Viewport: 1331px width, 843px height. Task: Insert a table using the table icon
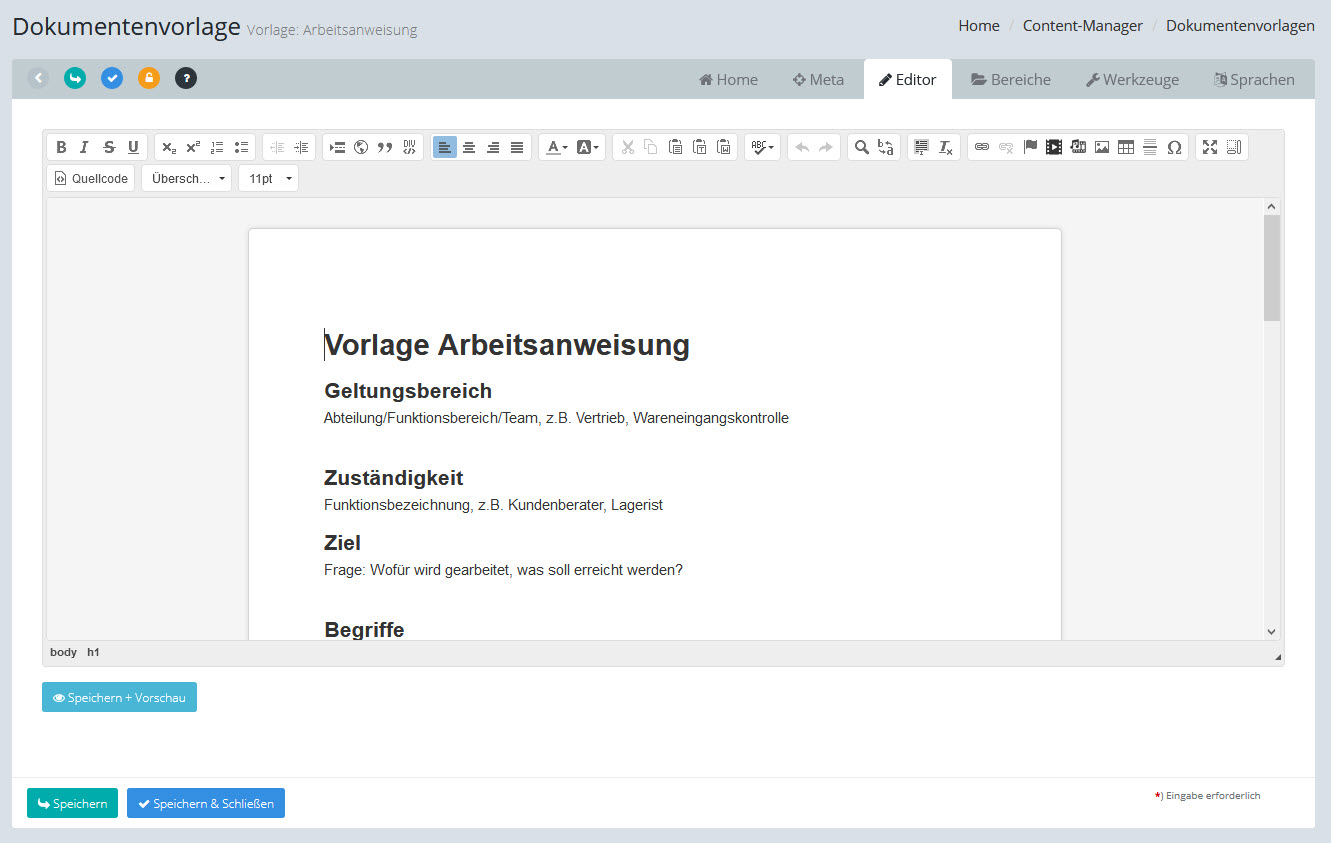pos(1126,147)
